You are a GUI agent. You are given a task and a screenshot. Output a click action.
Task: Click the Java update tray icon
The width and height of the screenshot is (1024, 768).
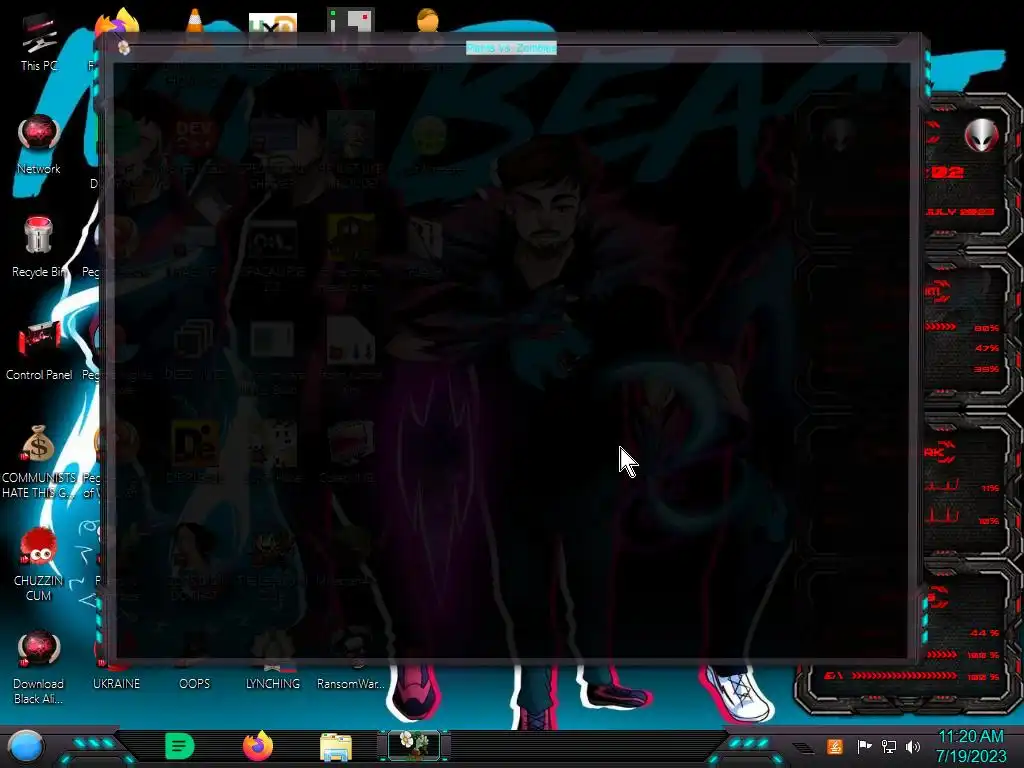[x=835, y=746]
